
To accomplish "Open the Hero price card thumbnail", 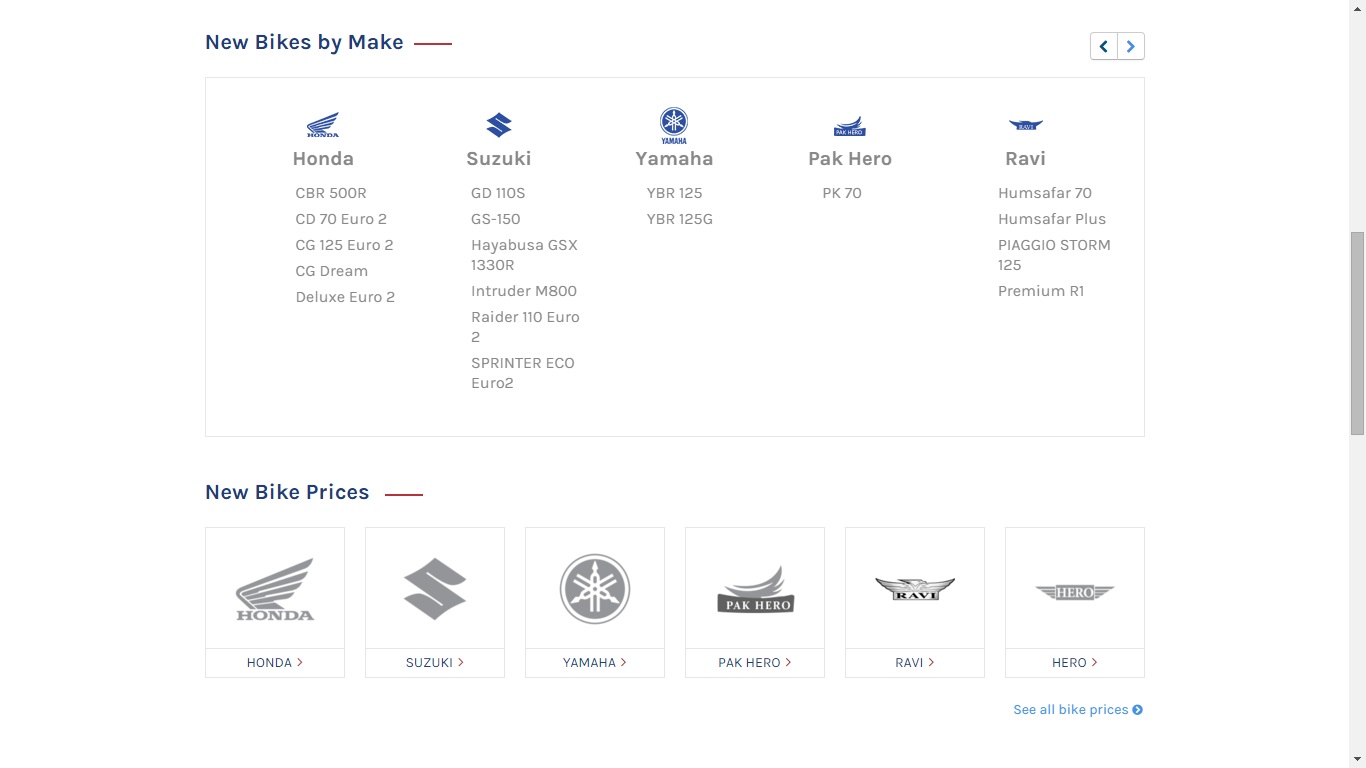I will [1075, 589].
